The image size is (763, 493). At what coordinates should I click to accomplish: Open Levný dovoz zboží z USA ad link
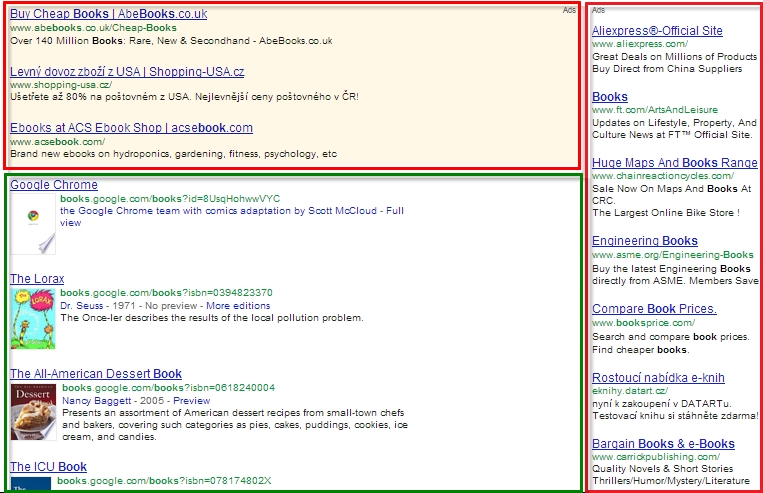[x=127, y=72]
